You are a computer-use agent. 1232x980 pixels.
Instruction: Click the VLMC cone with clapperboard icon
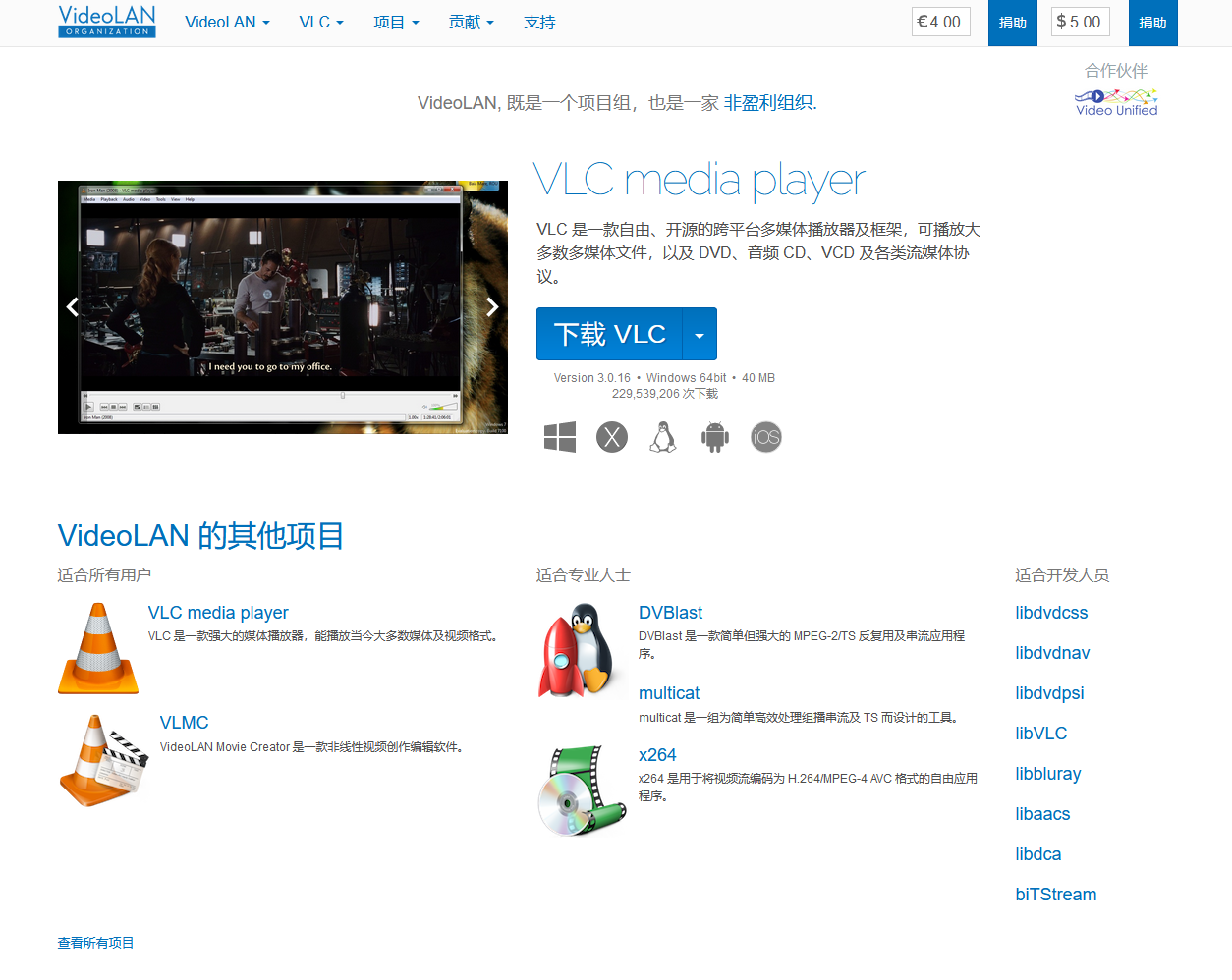(x=103, y=761)
